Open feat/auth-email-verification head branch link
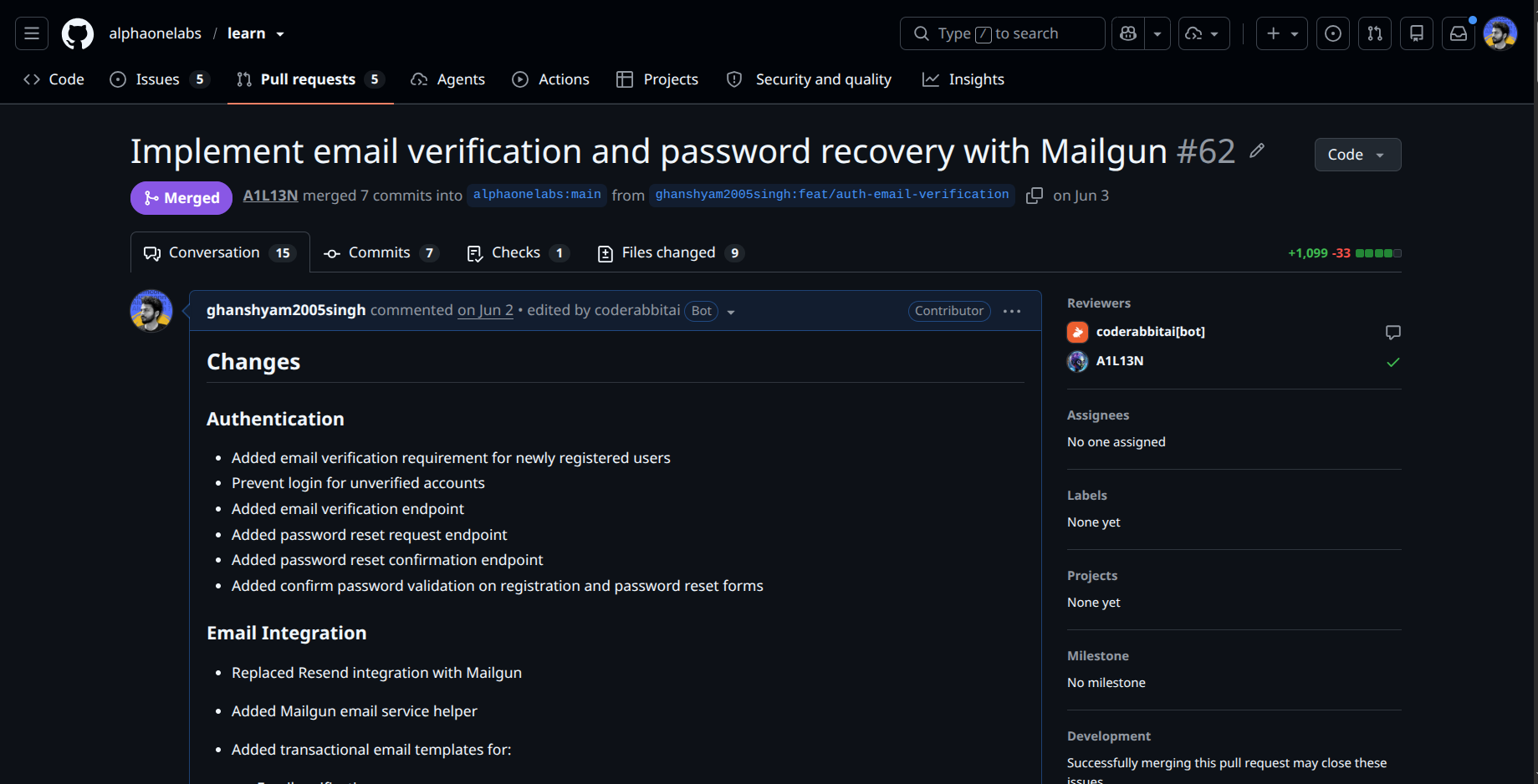Screen dimensions: 1538x784 832,195
